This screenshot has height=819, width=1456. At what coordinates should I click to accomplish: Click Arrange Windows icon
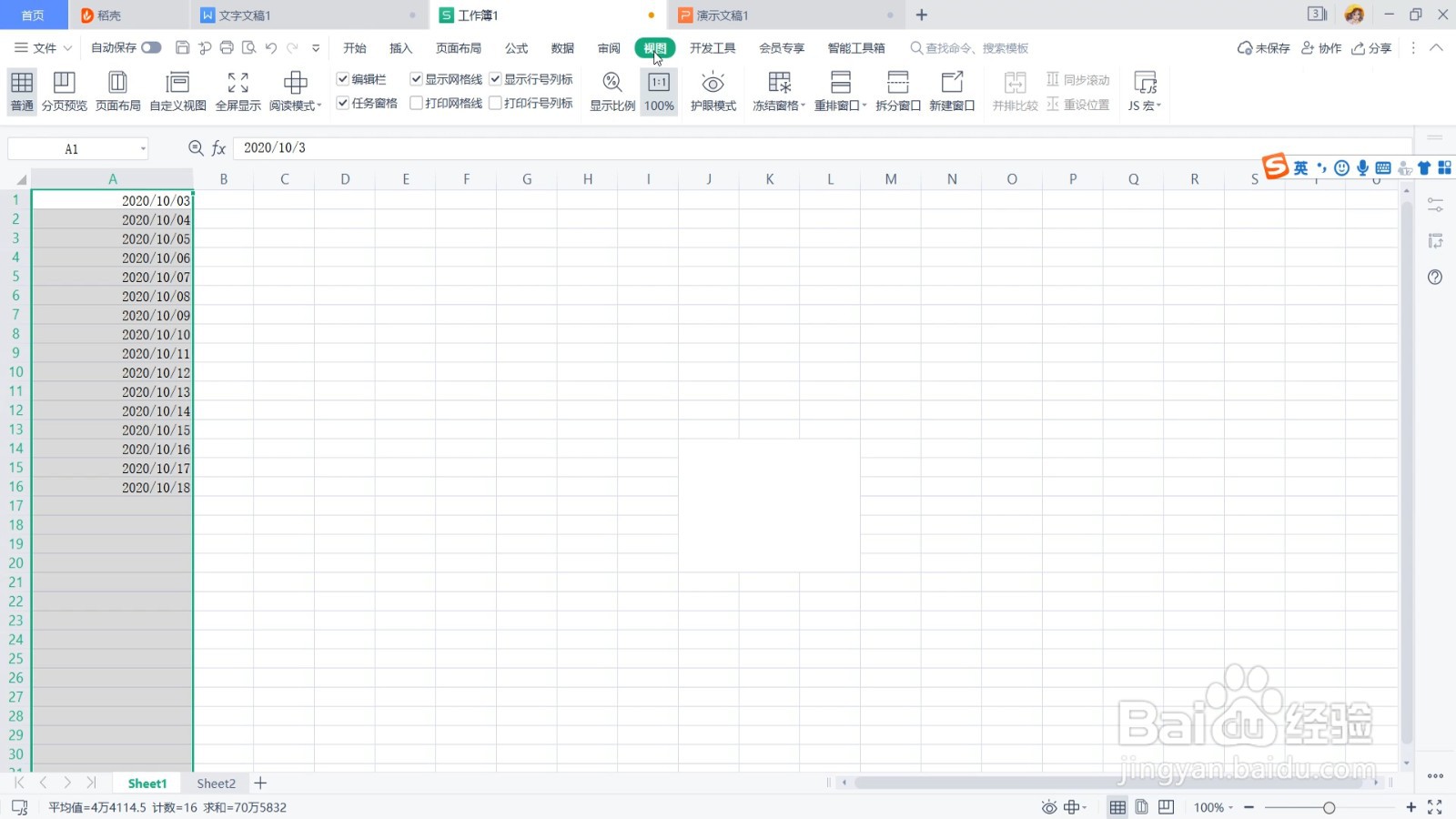click(x=841, y=83)
